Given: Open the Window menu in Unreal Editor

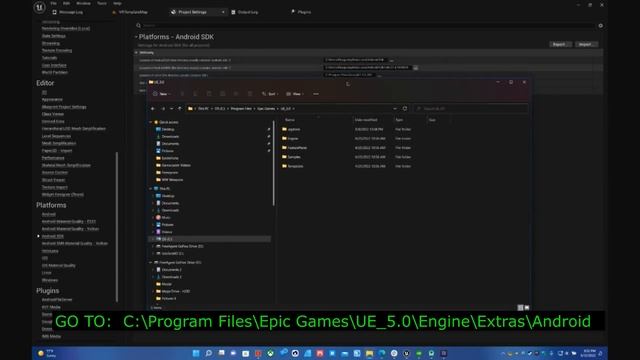Looking at the screenshot, I should pos(83,3).
